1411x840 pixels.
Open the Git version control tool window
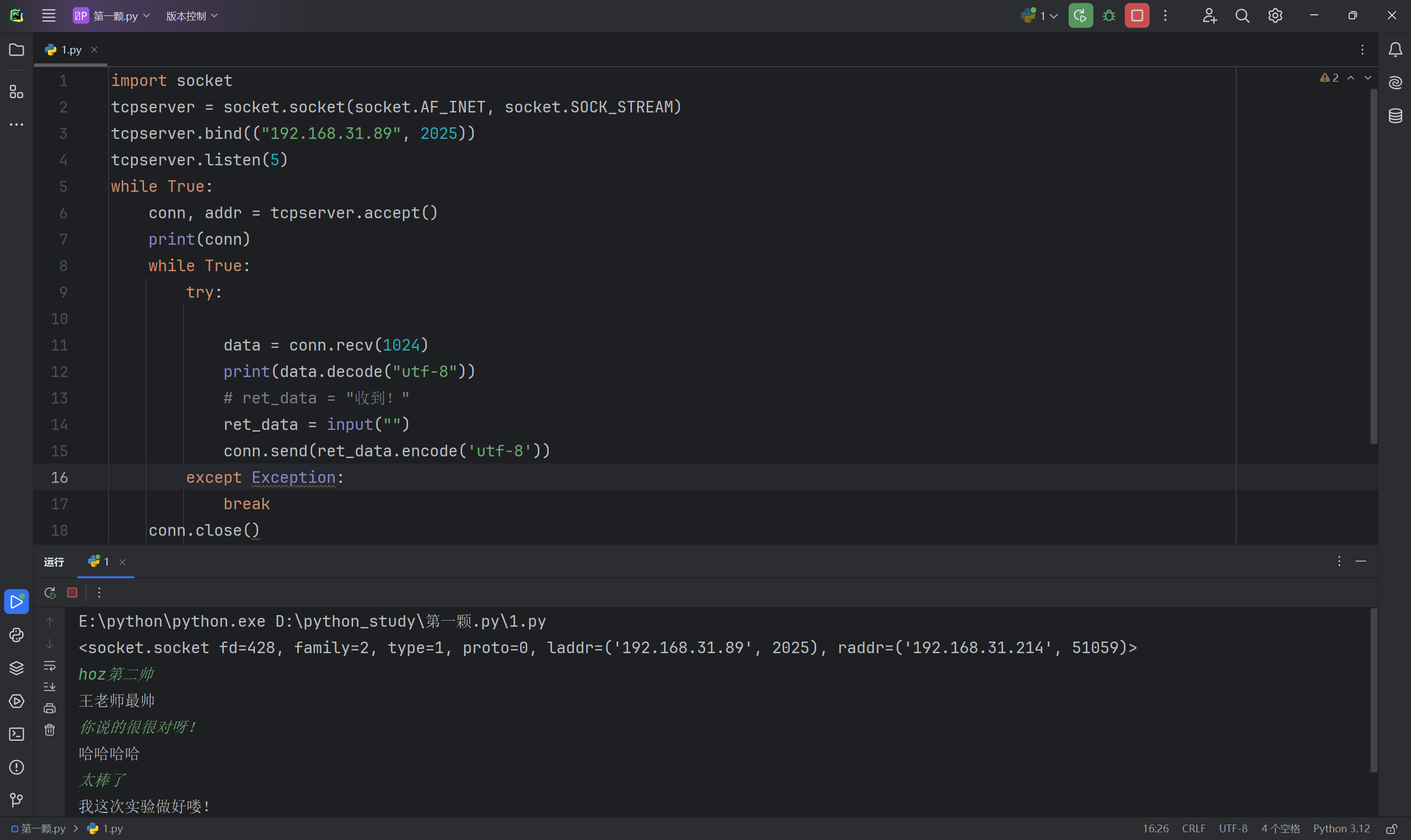[x=17, y=800]
